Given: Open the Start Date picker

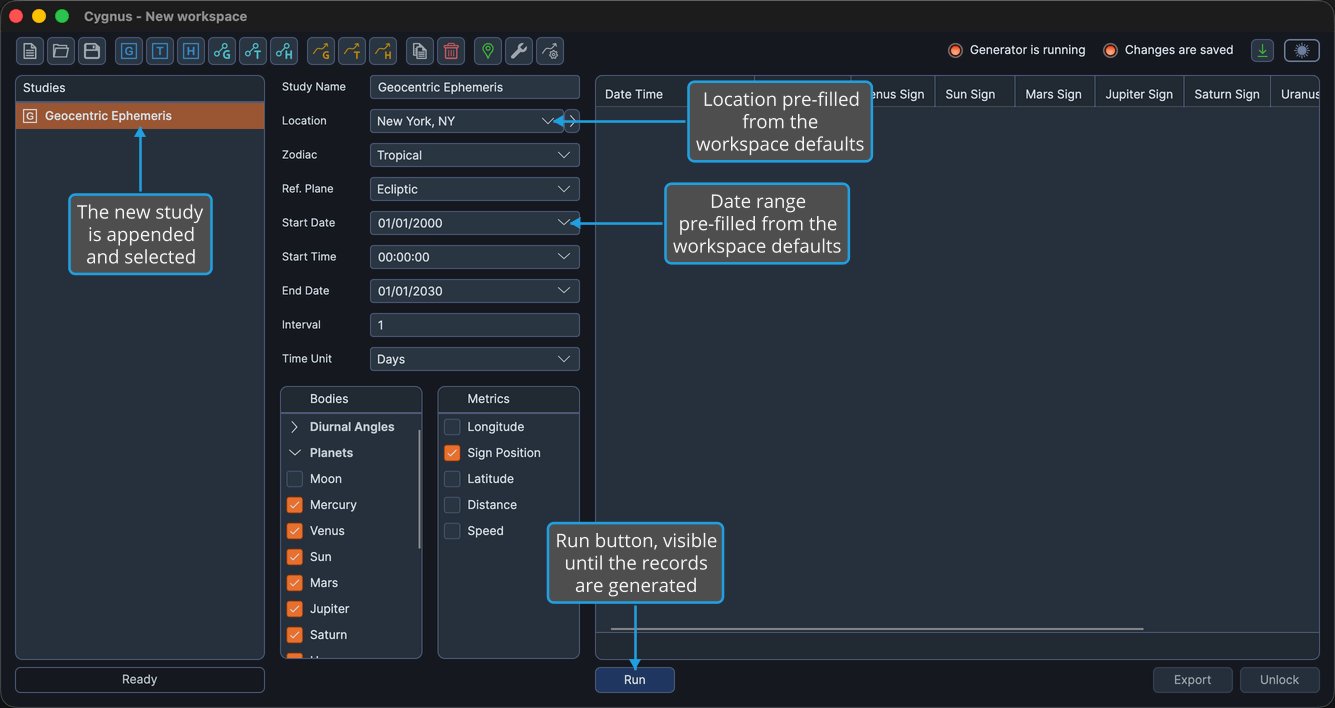Looking at the screenshot, I should (x=475, y=223).
